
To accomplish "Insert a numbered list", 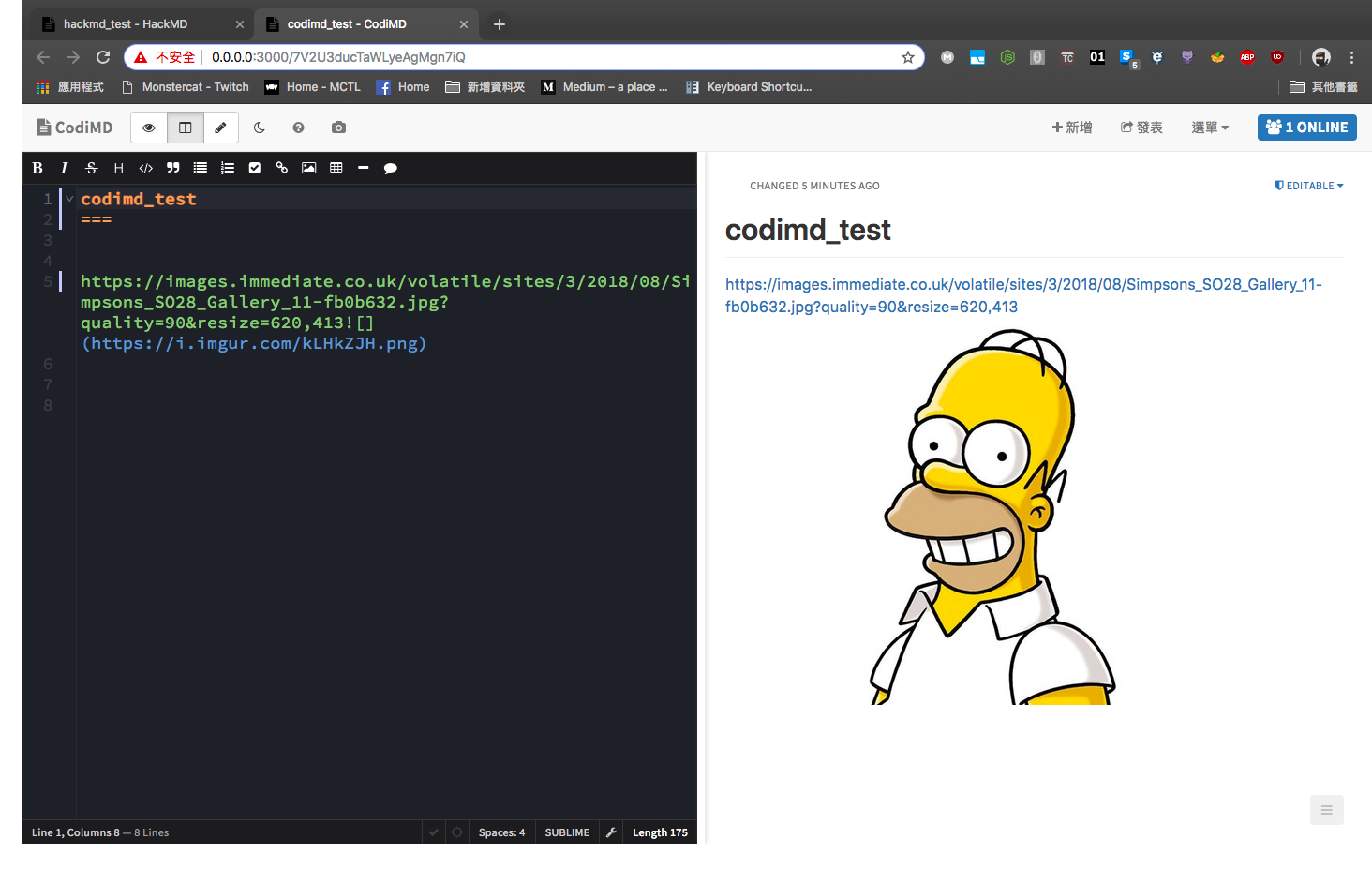I will coord(227,168).
